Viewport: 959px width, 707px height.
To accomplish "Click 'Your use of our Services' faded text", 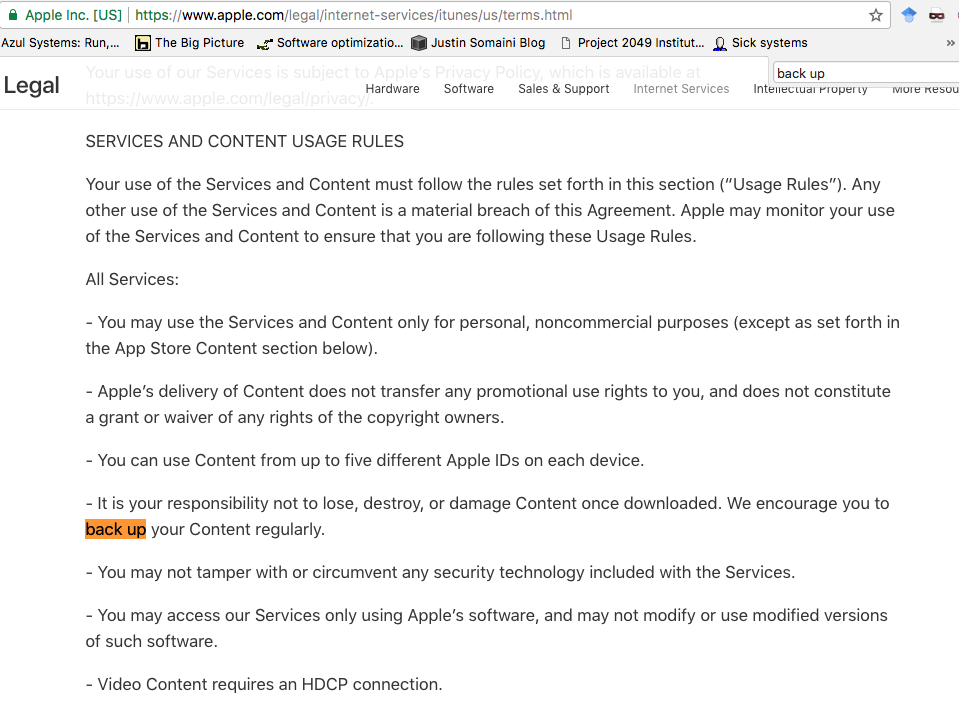I will pyautogui.click(x=393, y=72).
